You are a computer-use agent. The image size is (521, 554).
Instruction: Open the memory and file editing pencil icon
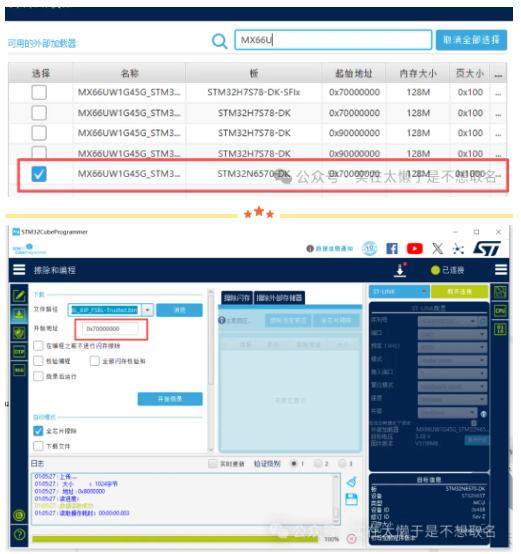19,295
